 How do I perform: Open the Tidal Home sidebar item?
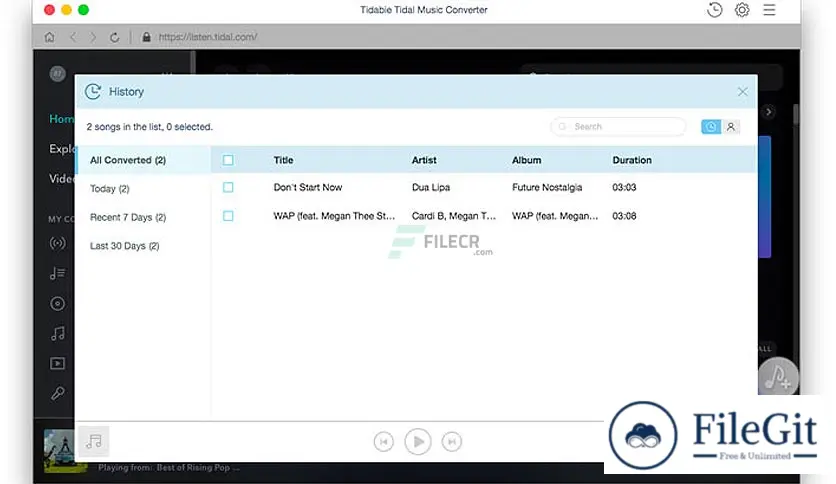[62, 119]
